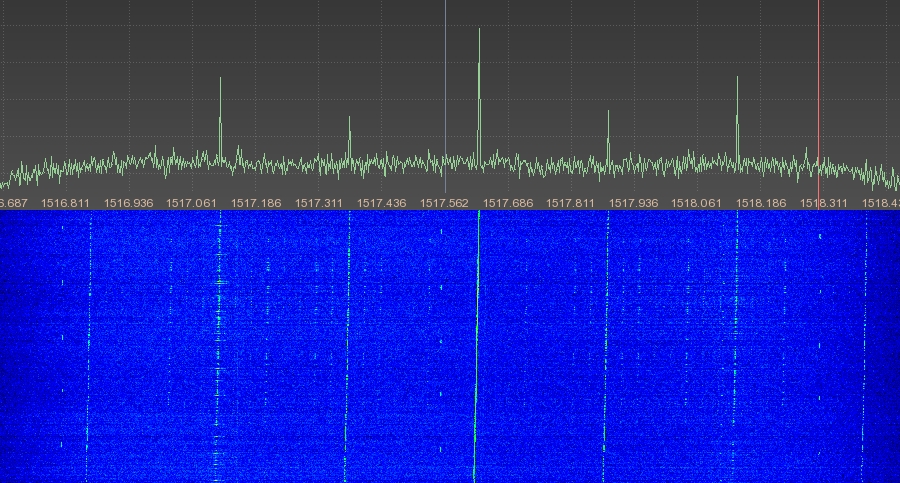Screen dimensions: 900x483
Task: Tune to the 1516.811 frequency label
Action: pyautogui.click(x=66, y=203)
